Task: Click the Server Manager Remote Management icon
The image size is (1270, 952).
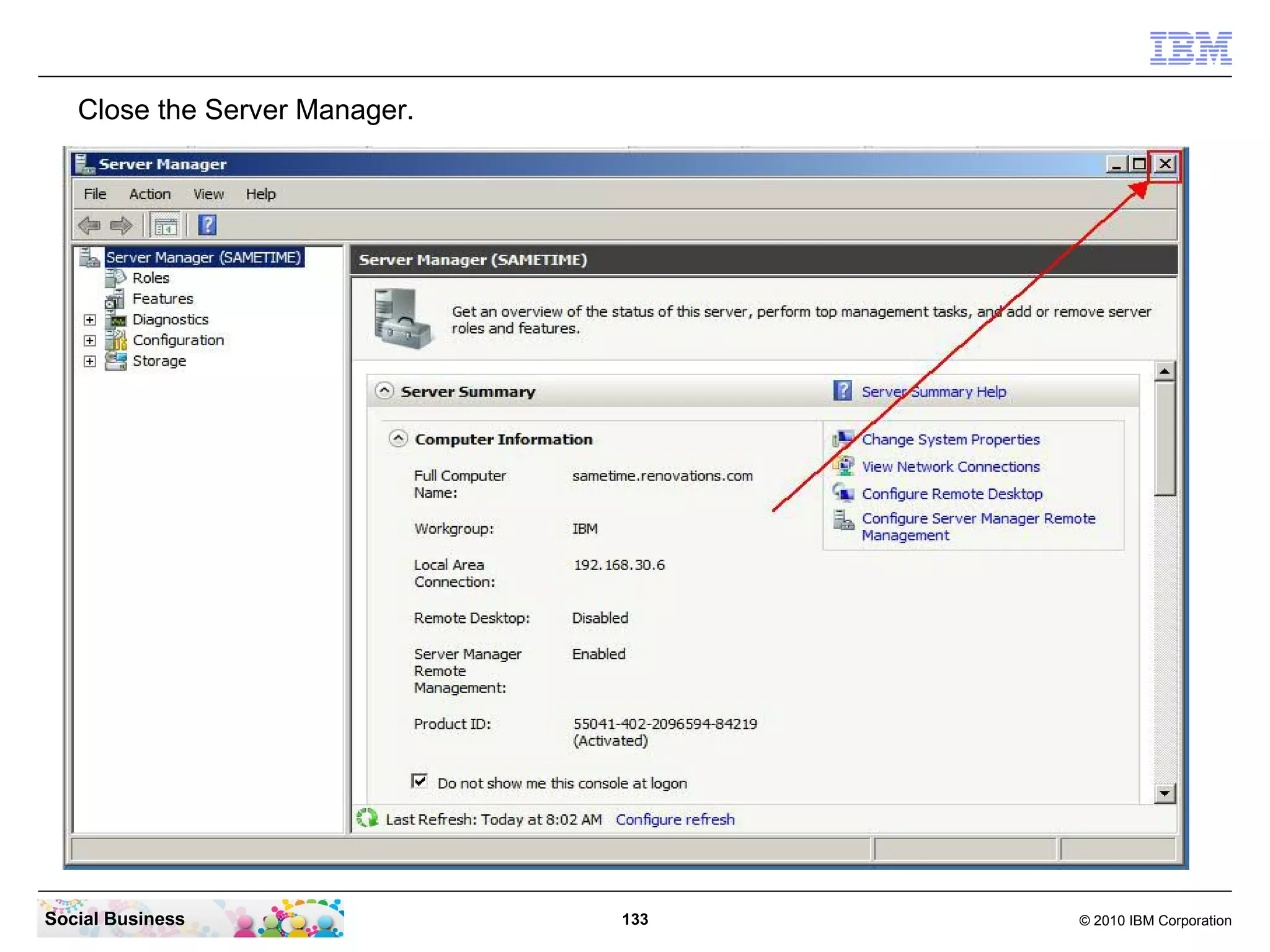Action: click(843, 520)
